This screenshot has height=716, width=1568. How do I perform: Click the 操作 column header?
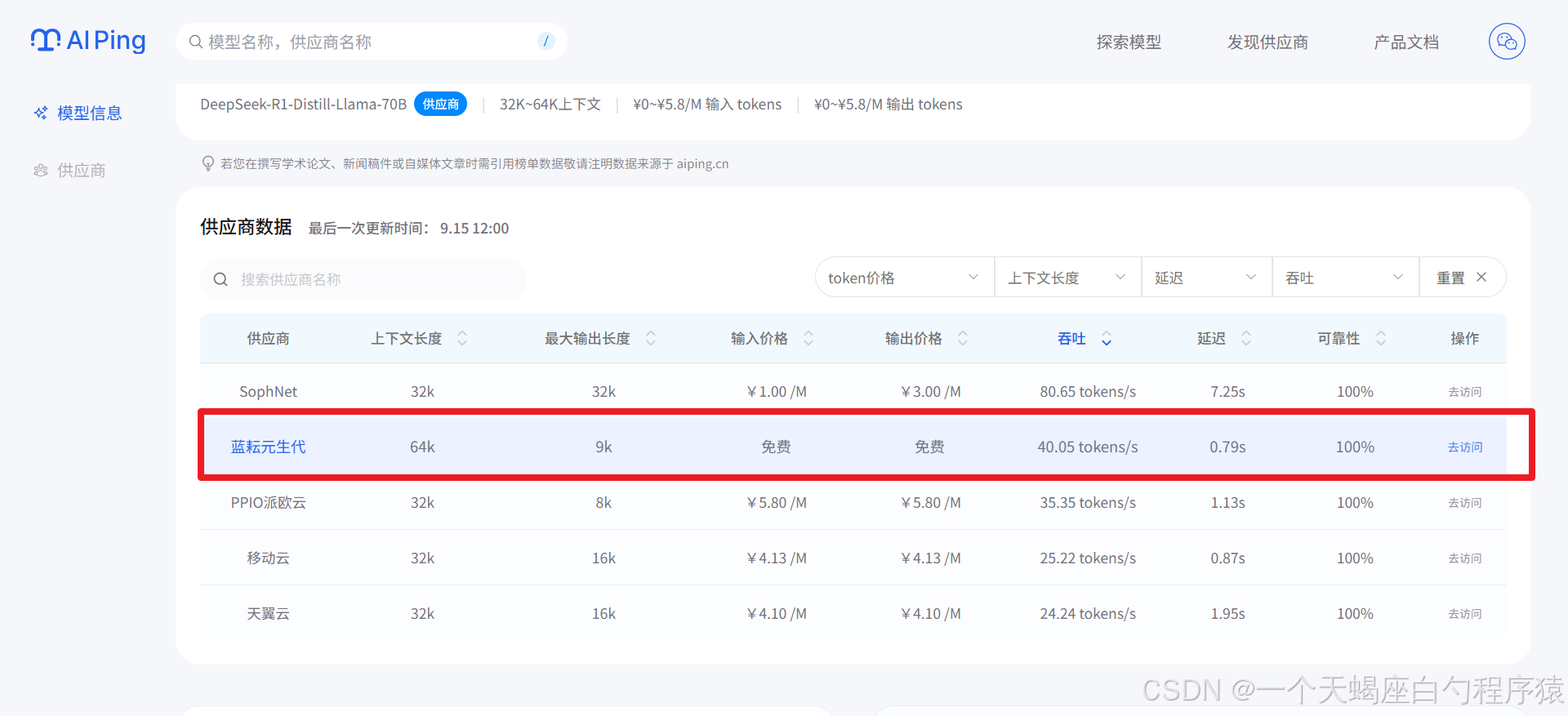[x=1465, y=338]
